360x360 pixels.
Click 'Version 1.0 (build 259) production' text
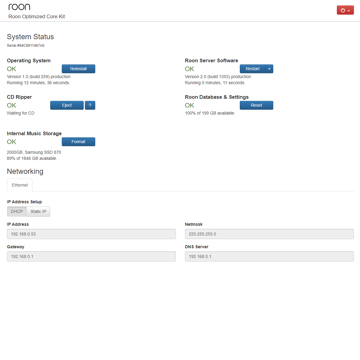[39, 77]
